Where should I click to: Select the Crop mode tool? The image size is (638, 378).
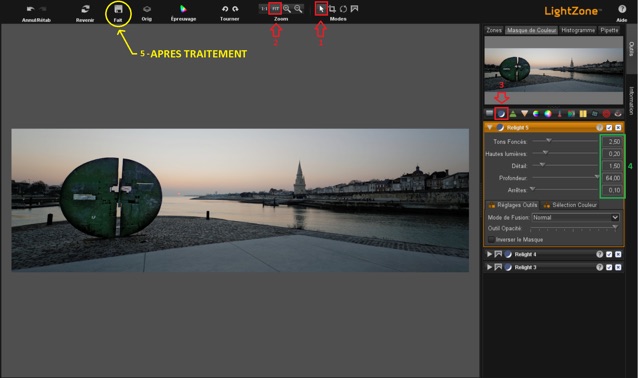click(x=332, y=9)
